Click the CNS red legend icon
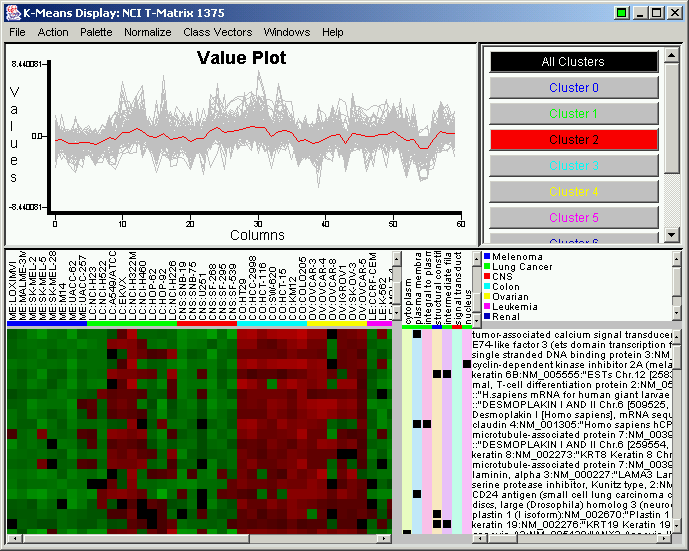Viewport: 689px width, 551px height. [486, 277]
